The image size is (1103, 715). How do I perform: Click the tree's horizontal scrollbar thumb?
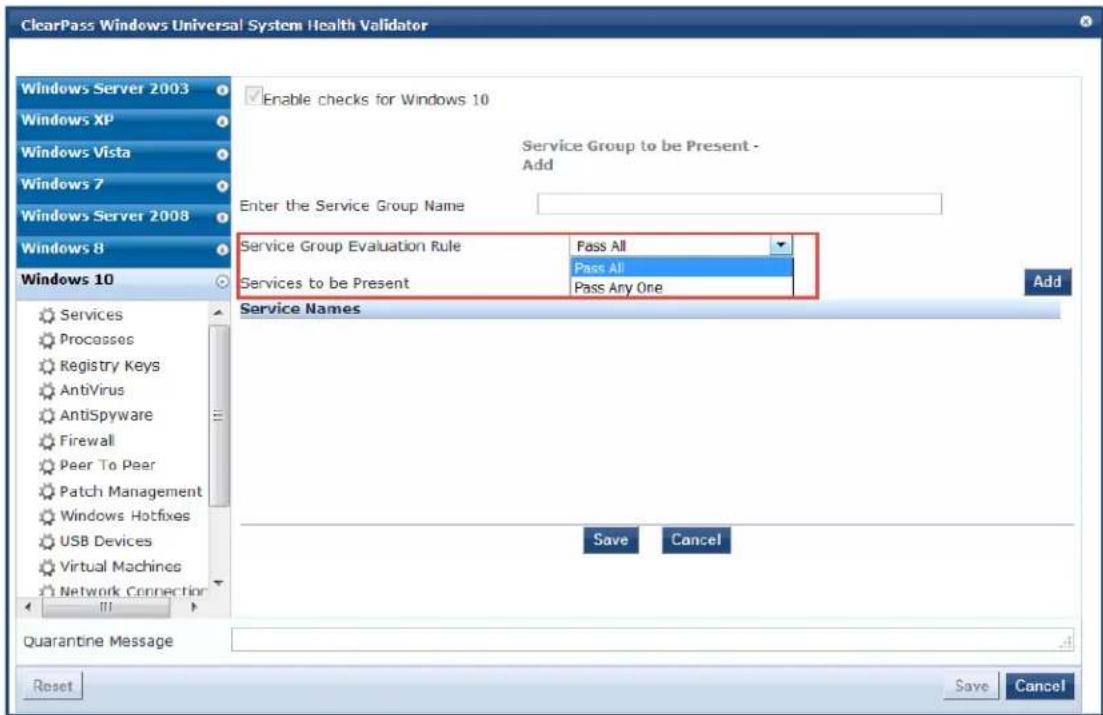[x=106, y=607]
